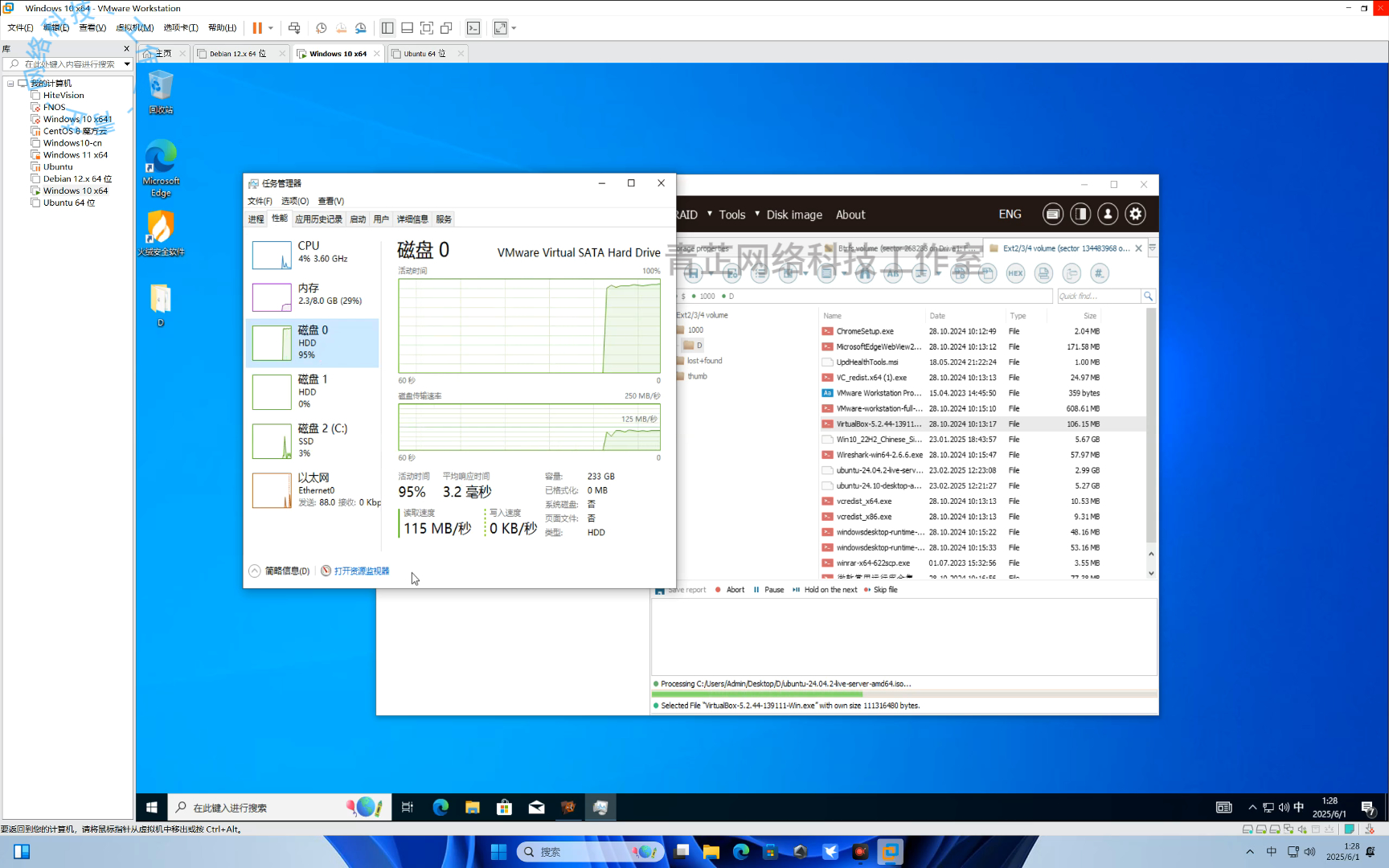The height and width of the screenshot is (868, 1389).
Task: Click Pause in the recovery copy dialog
Action: 768,590
